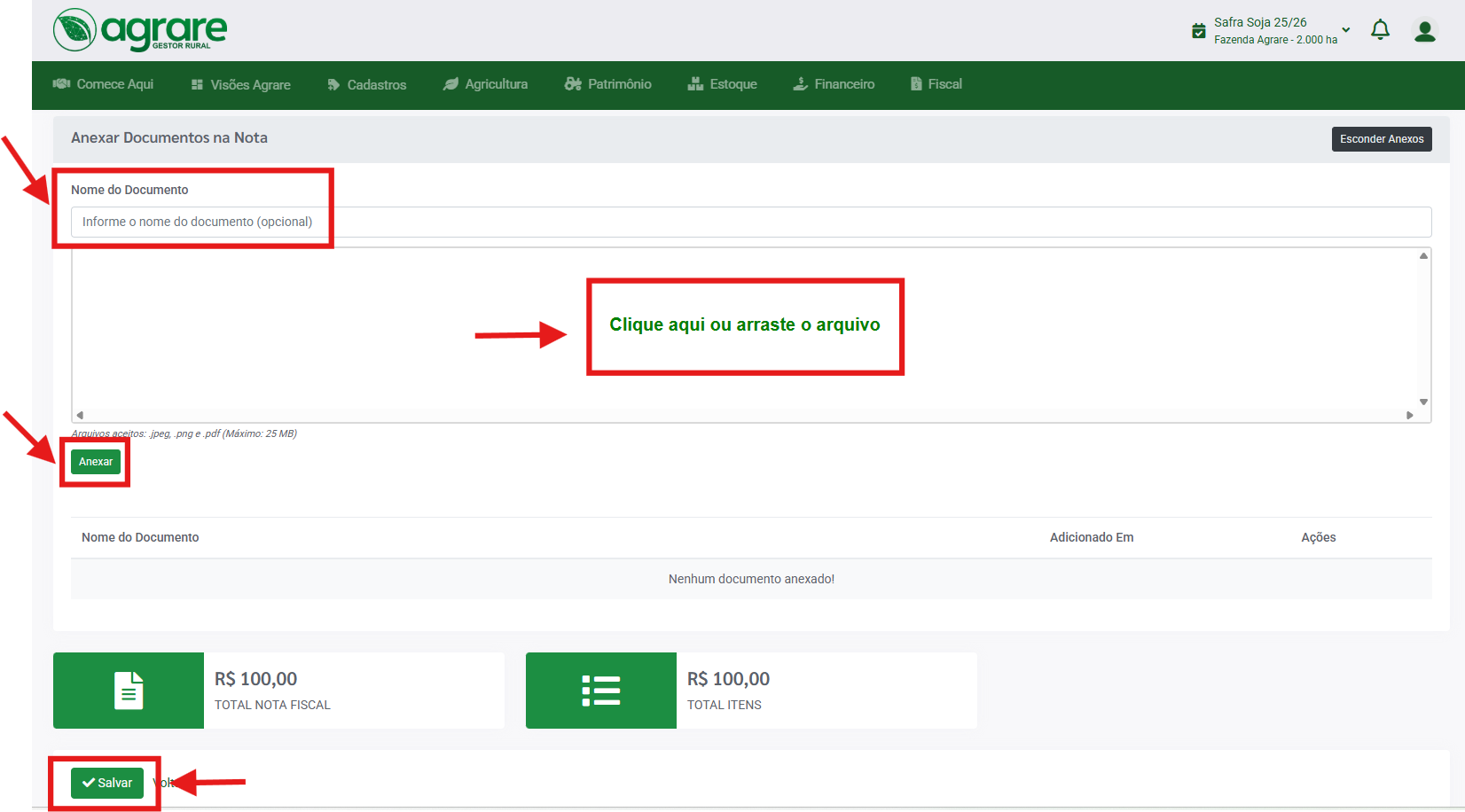Click the 'Anexar Documentos na Nota' heading
The image size is (1465, 812).
tap(169, 137)
